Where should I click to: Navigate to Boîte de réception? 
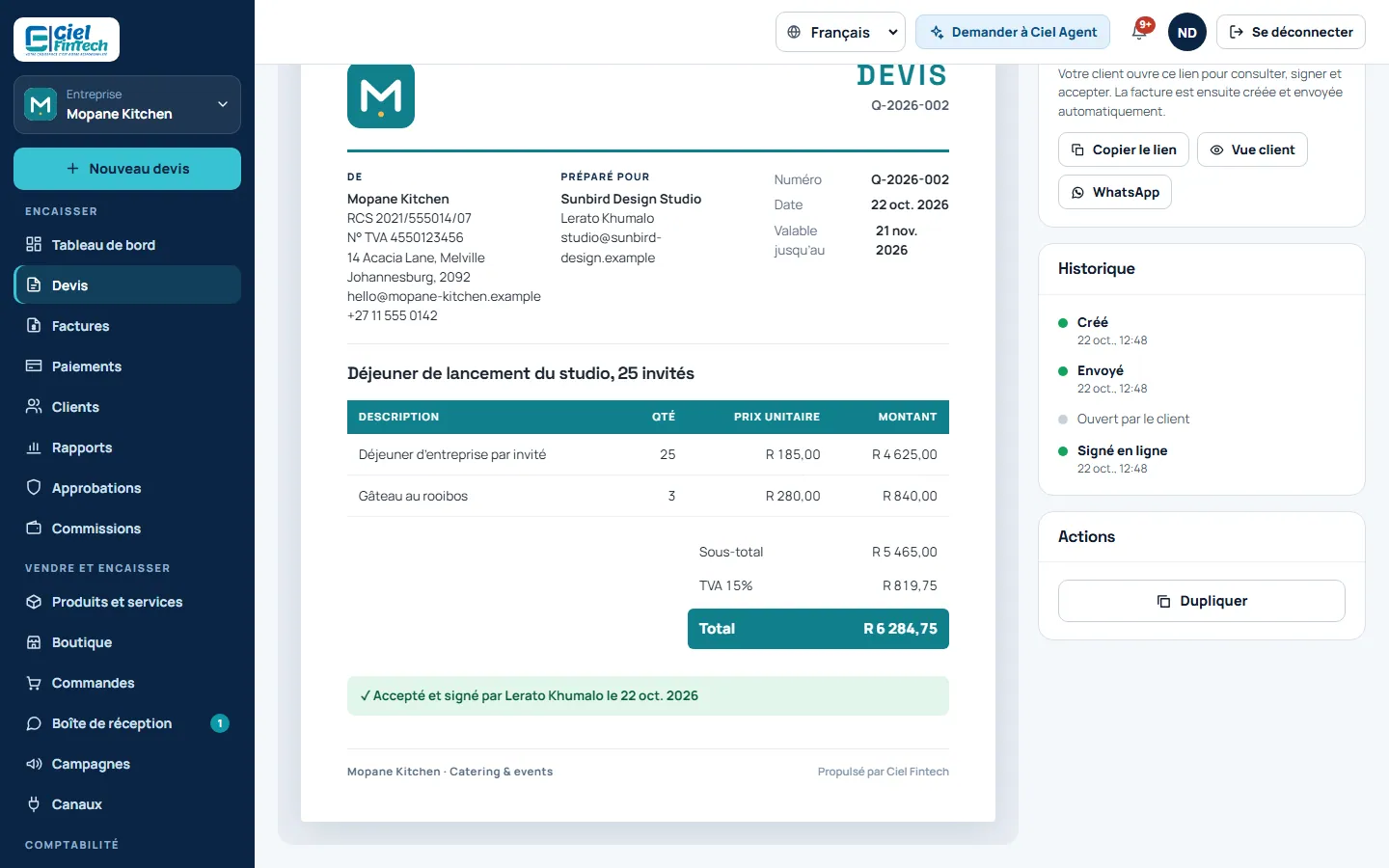point(127,722)
